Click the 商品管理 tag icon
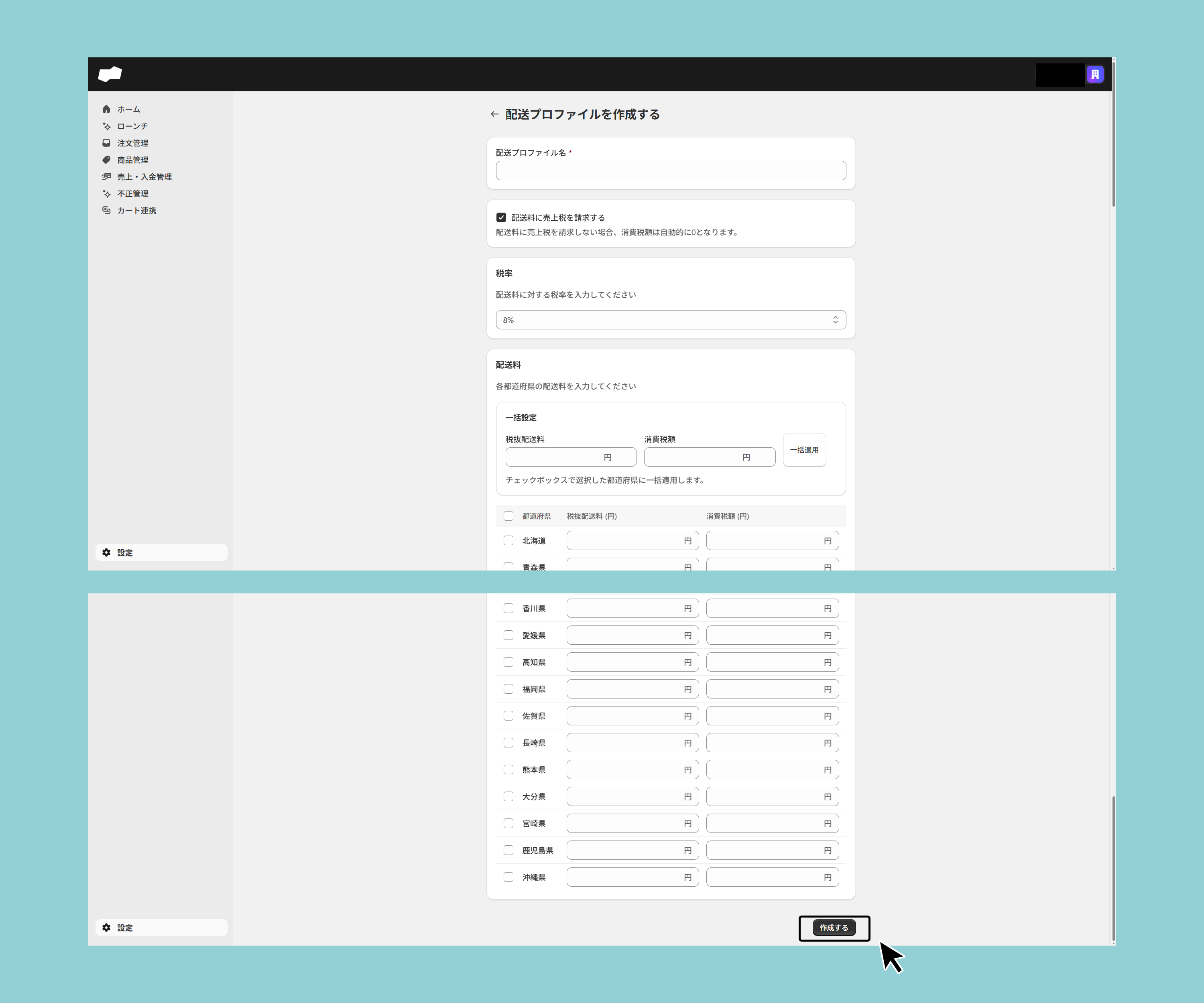Image resolution: width=1204 pixels, height=1003 pixels. 106,160
